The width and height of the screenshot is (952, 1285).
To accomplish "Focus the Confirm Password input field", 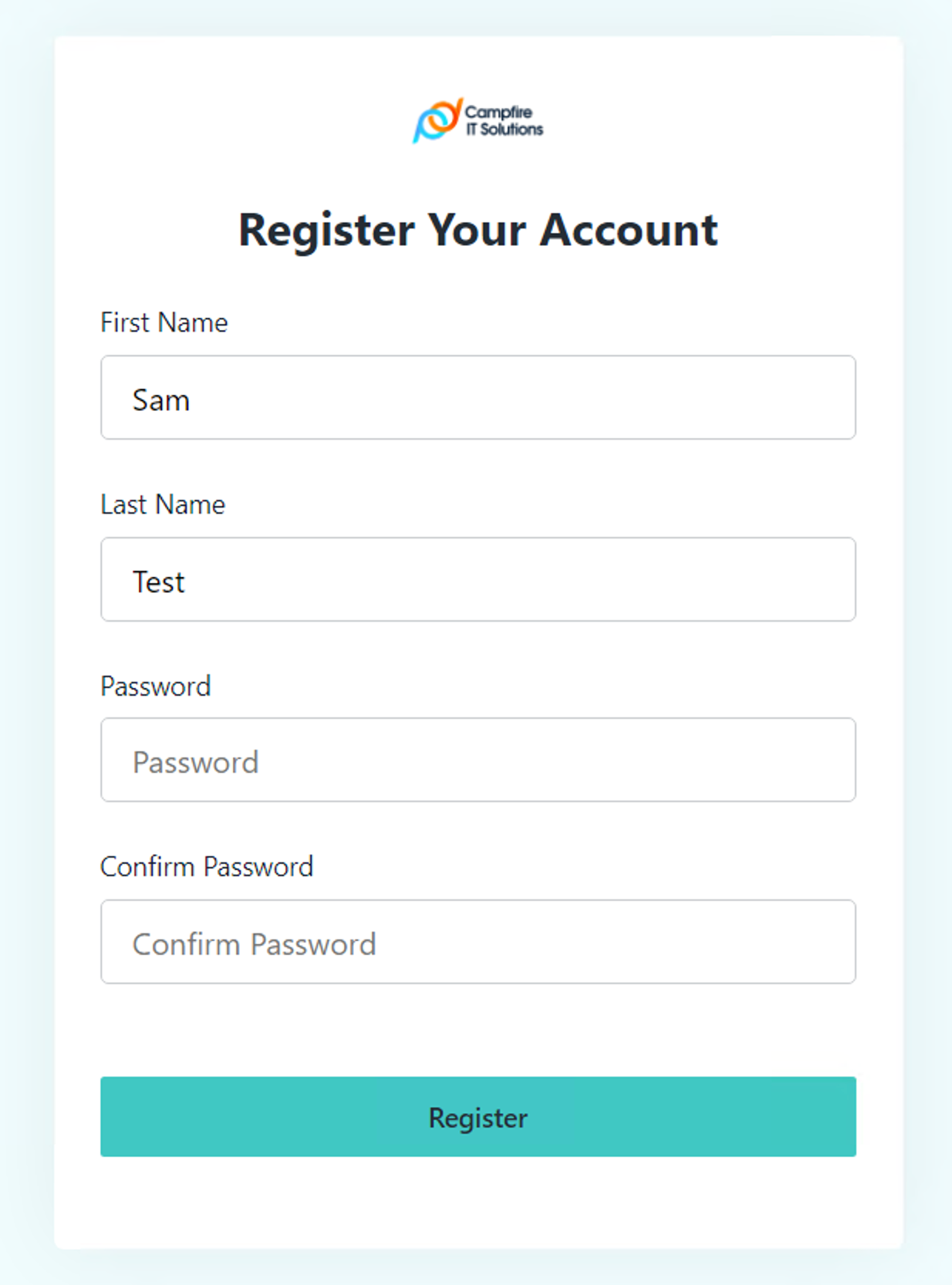I will pos(478,942).
